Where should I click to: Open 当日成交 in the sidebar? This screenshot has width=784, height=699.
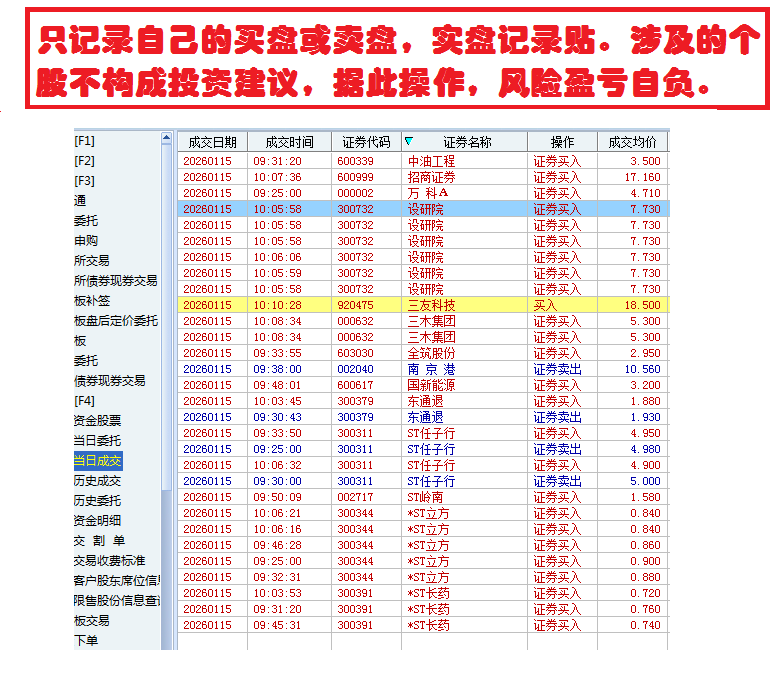[98, 461]
